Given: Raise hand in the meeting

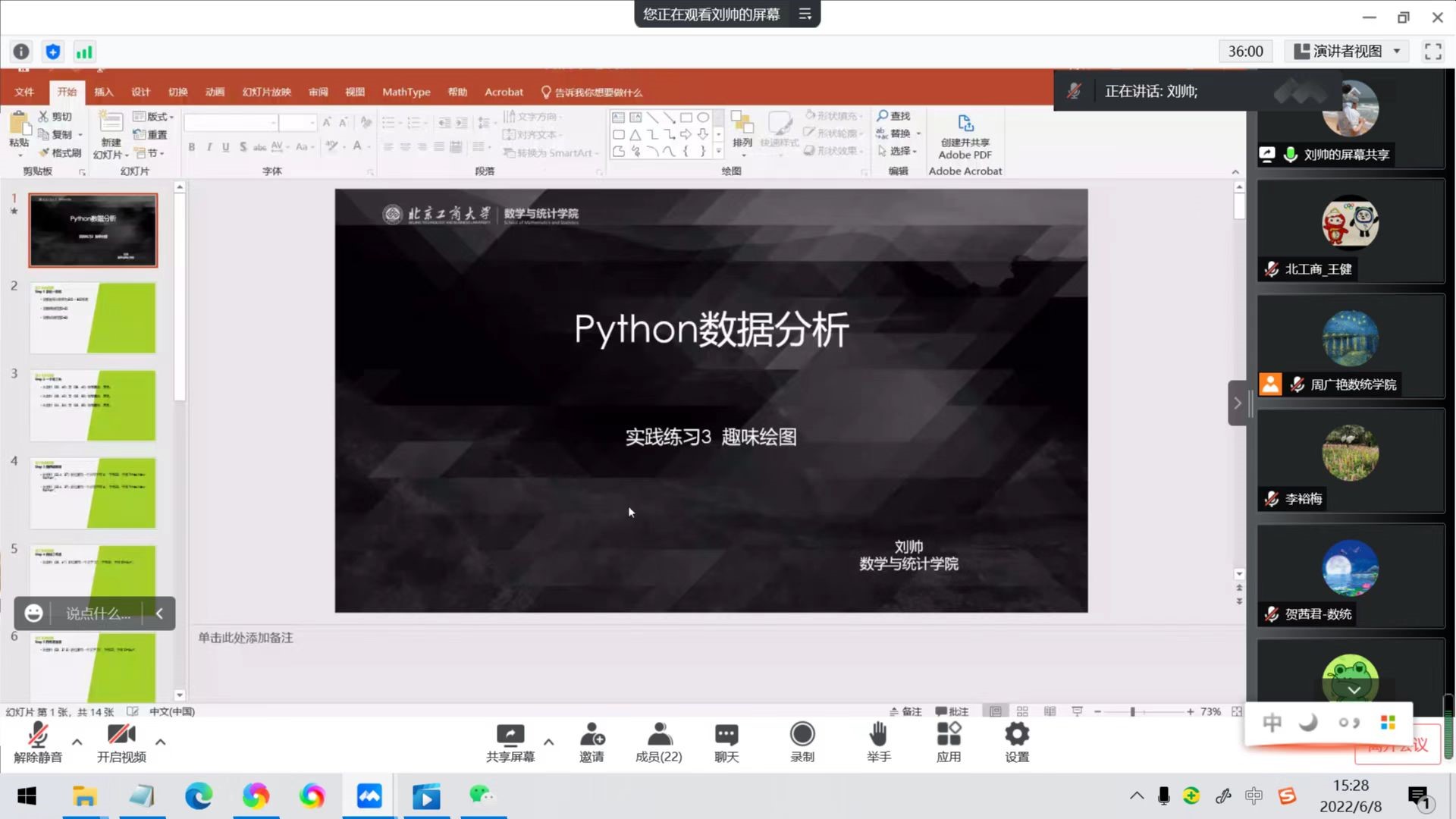Looking at the screenshot, I should point(878,735).
